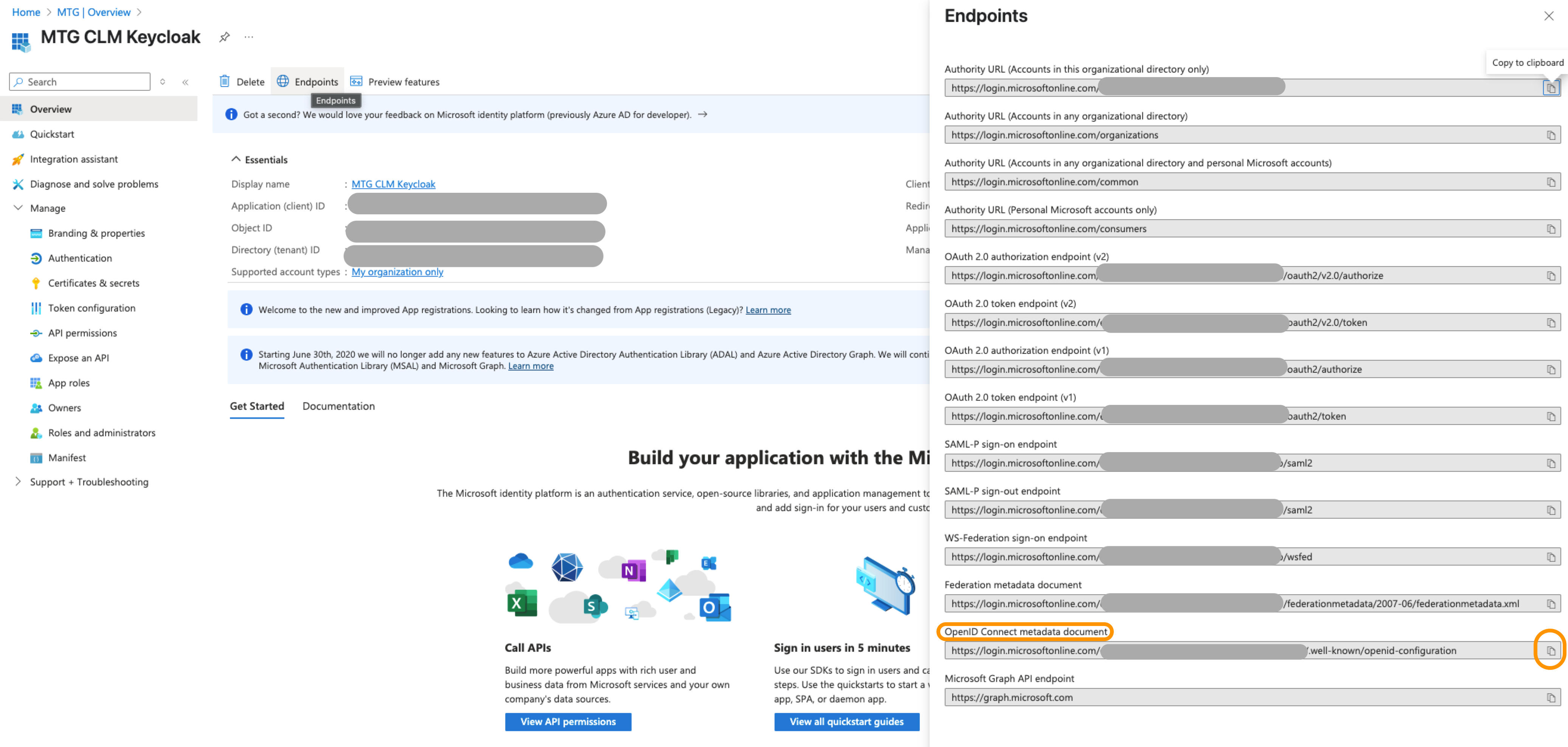Screen dimensions: 1568x747
Task: Close the Endpoints panel
Action: tap(1548, 16)
